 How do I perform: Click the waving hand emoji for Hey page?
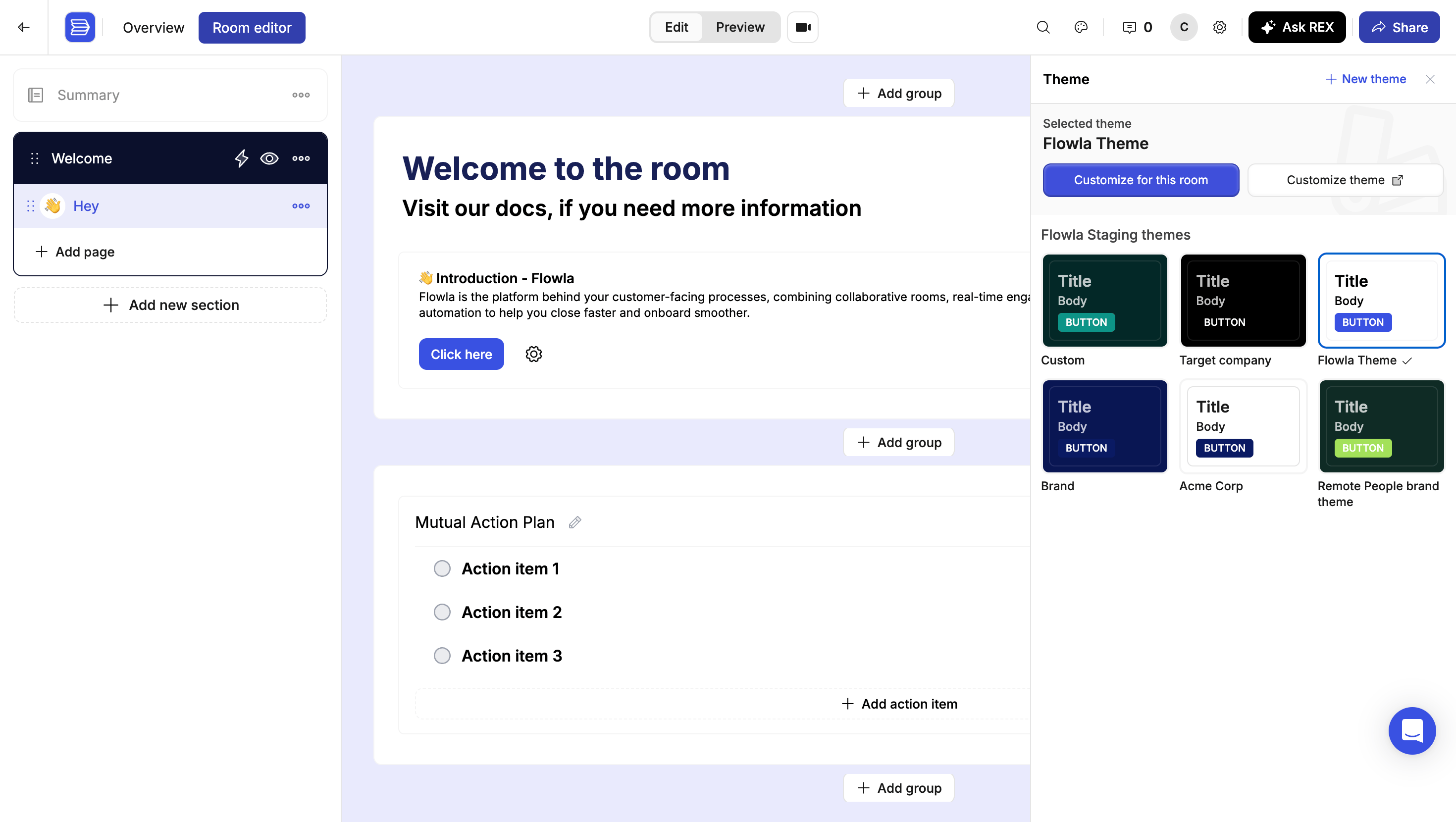52,205
